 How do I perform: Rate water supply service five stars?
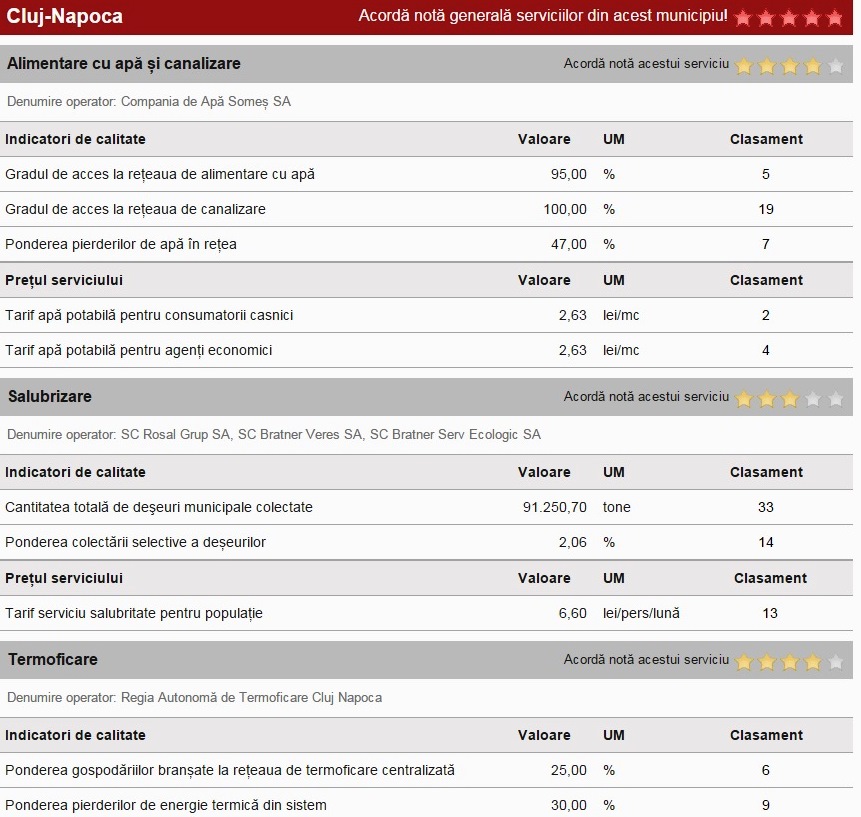835,65
